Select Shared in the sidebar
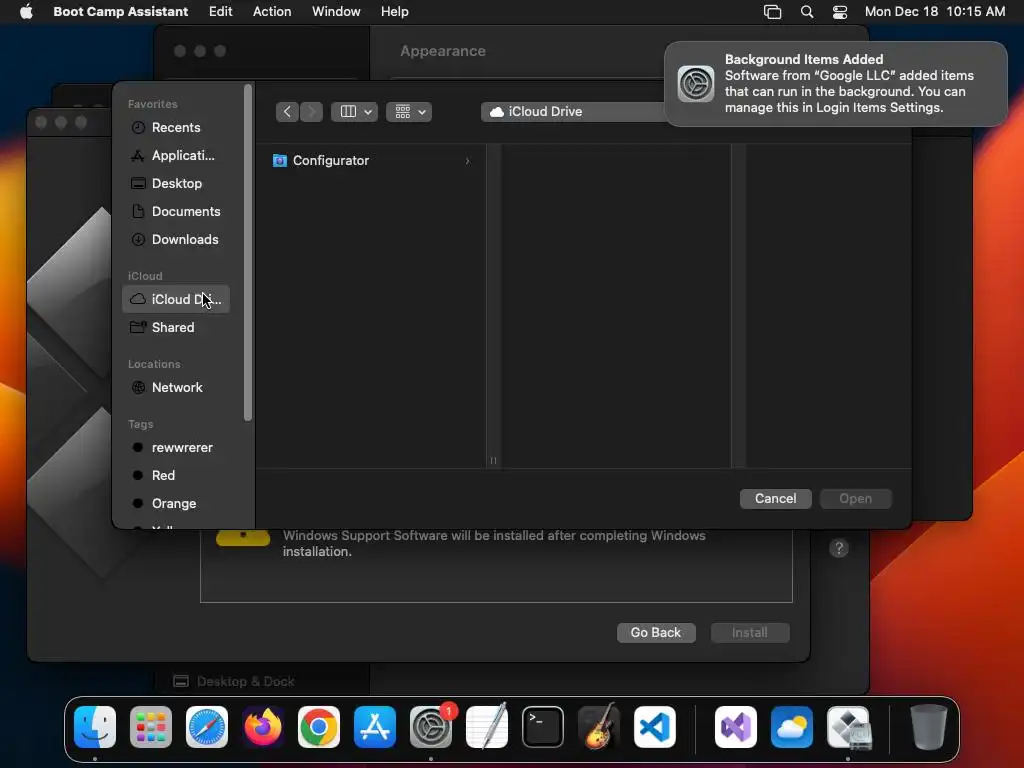The height and width of the screenshot is (768, 1024). click(176, 327)
